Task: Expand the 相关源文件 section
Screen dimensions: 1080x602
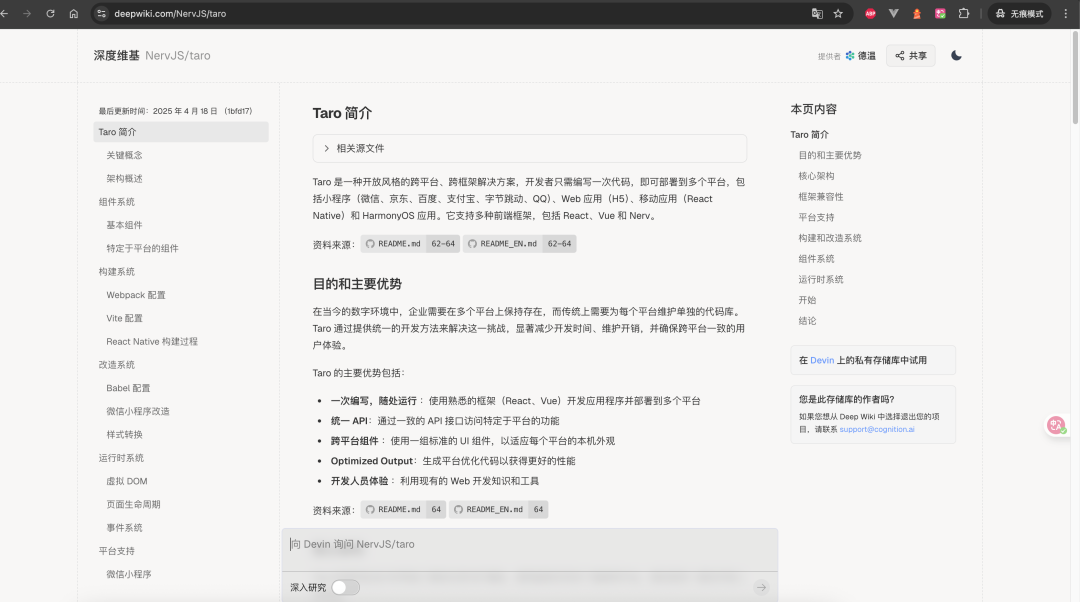Action: (x=529, y=148)
